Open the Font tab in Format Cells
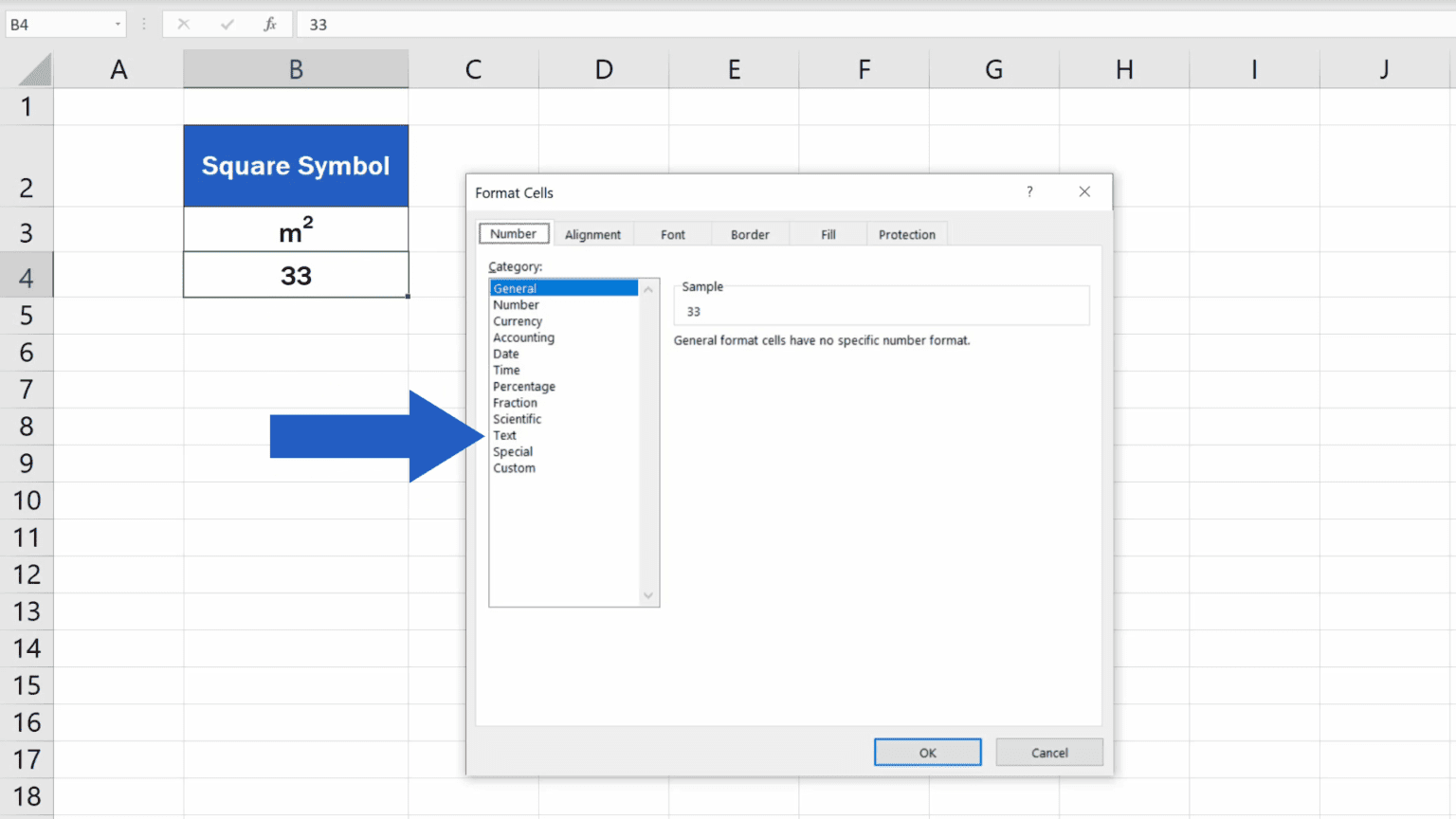 coord(672,233)
